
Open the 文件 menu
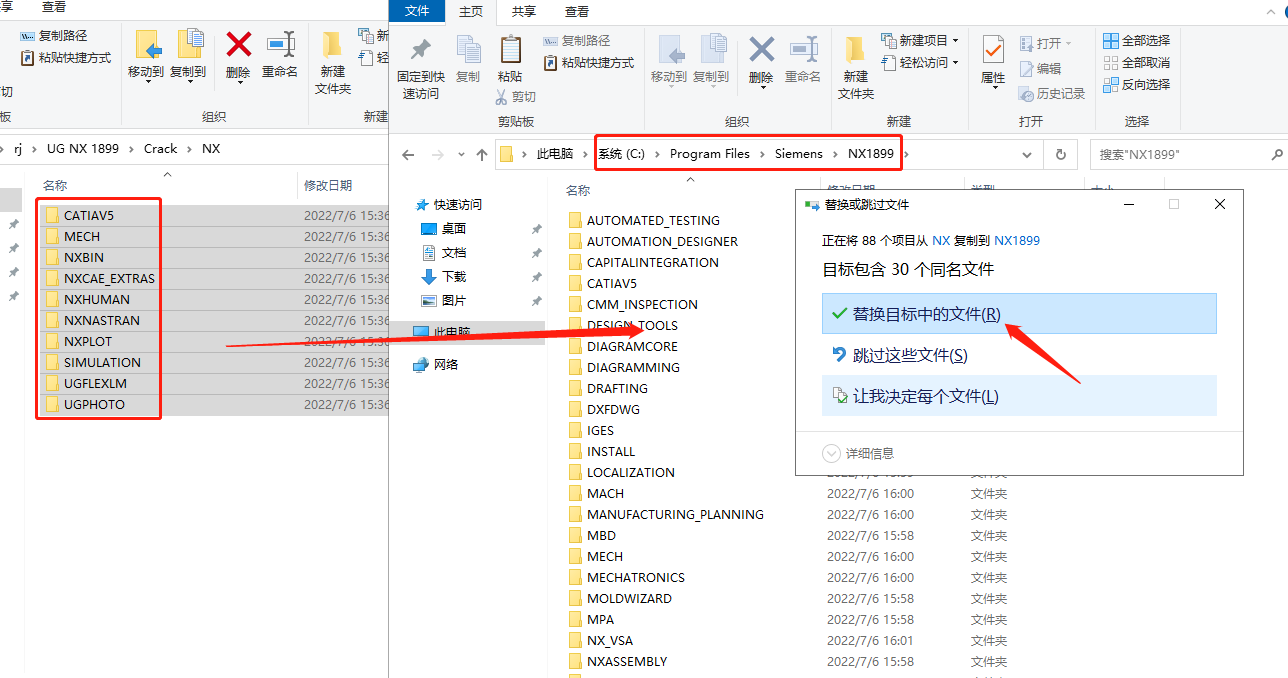[417, 12]
